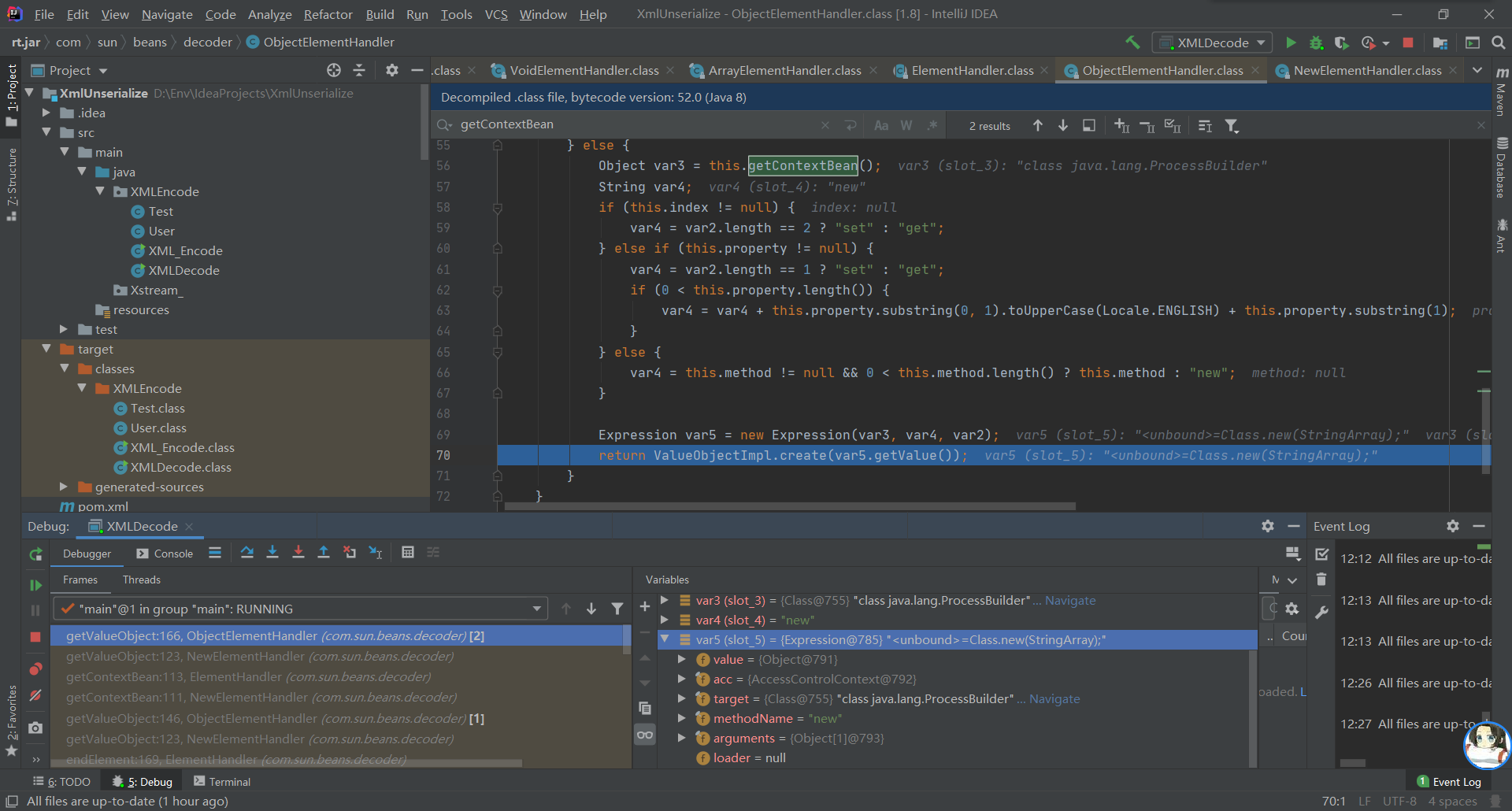Viewport: 1512px width, 811px height.
Task: Toggle the Words search option
Action: coord(906,126)
